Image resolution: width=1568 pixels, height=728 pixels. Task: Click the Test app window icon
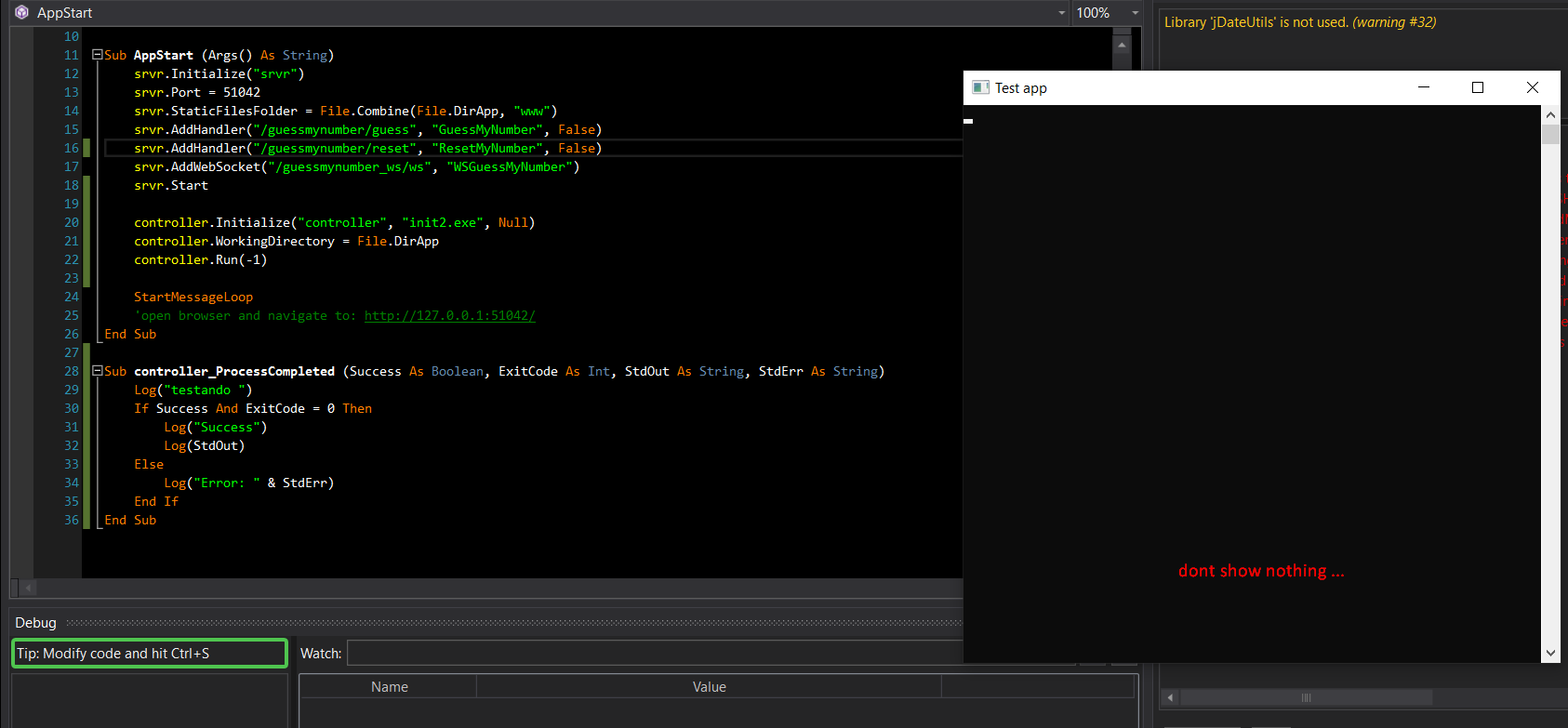(980, 87)
